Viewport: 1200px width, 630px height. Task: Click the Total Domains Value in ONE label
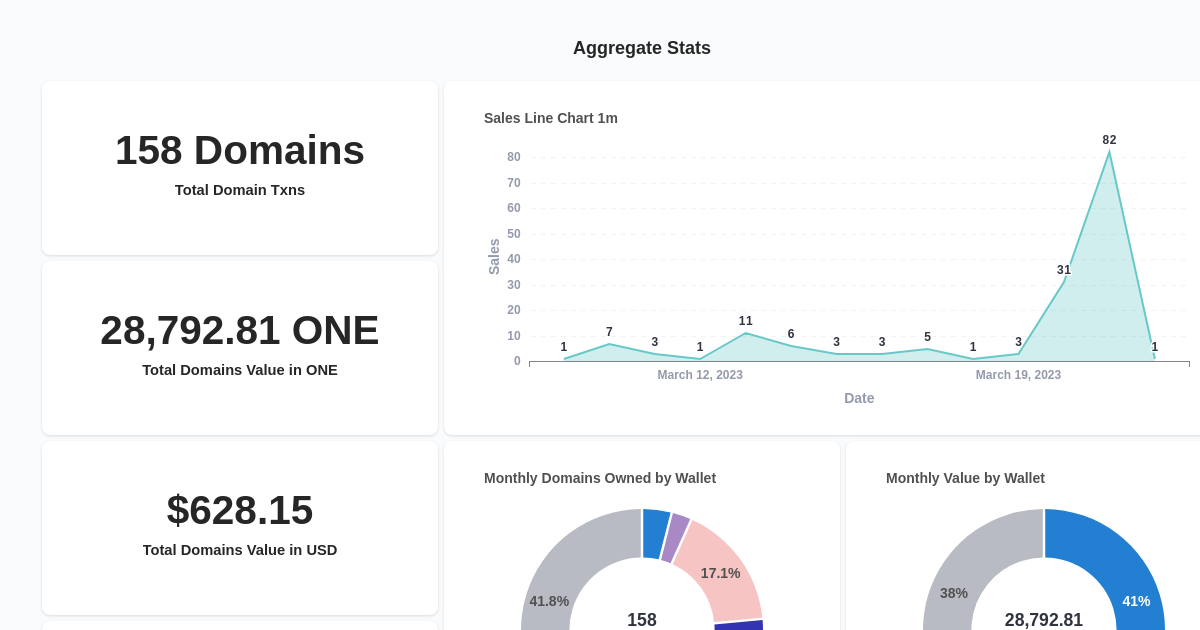(240, 370)
